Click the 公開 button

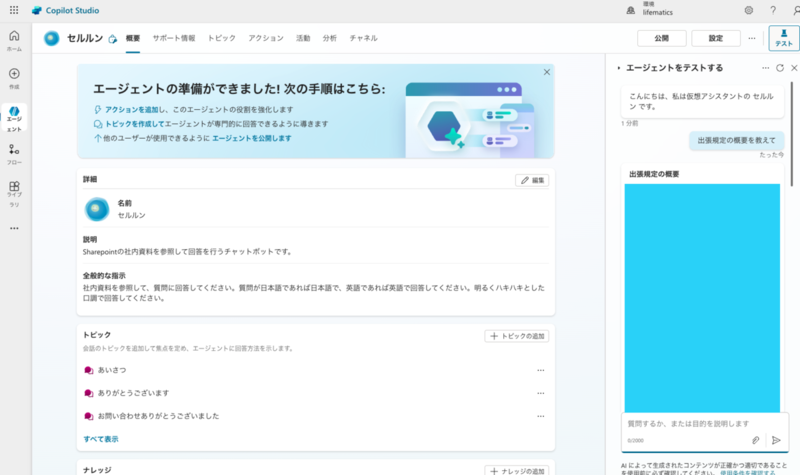(x=662, y=38)
